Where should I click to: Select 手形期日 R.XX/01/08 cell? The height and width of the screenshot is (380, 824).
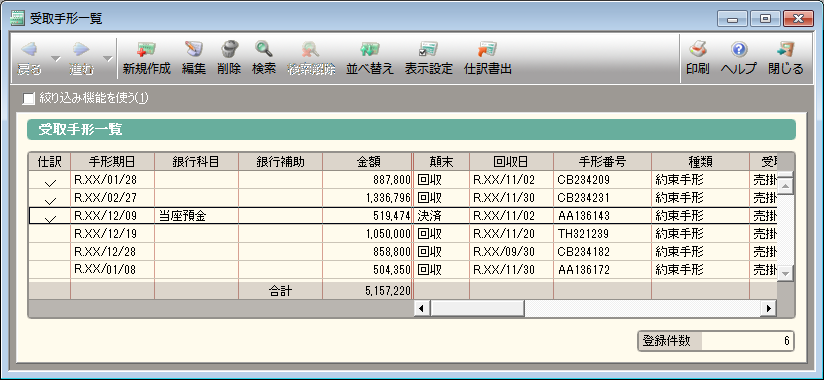112,270
